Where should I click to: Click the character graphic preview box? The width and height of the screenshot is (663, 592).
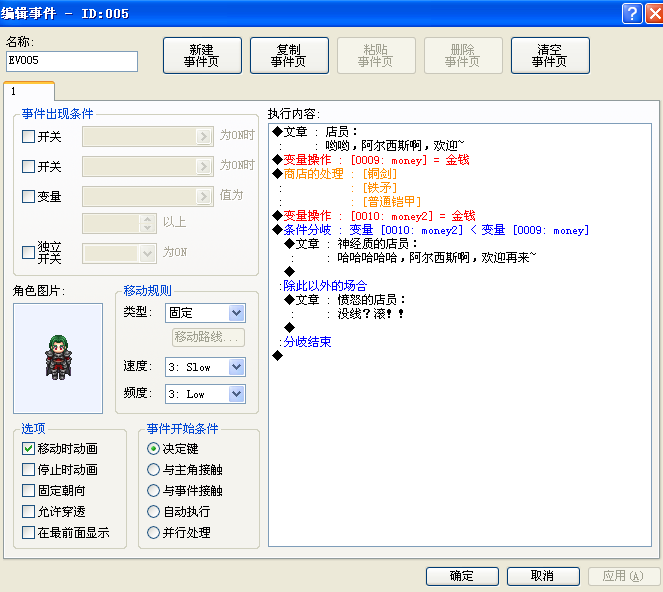(58, 358)
